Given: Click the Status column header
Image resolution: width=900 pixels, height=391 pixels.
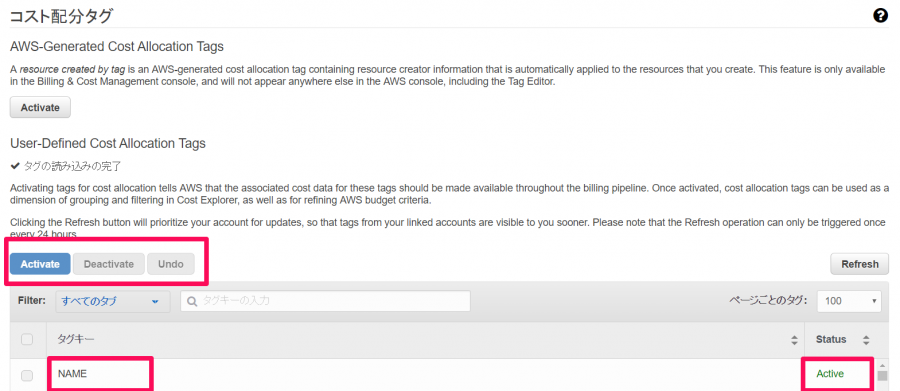Looking at the screenshot, I should (x=831, y=339).
